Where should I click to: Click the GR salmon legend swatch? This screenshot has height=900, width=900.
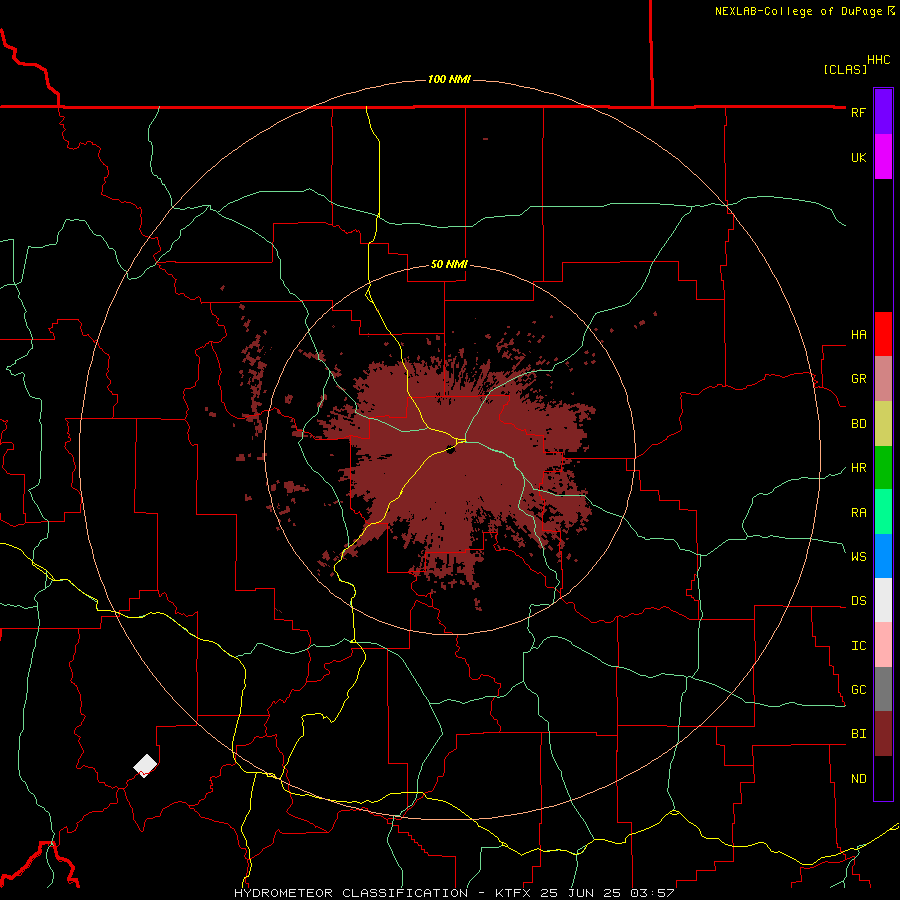883,378
